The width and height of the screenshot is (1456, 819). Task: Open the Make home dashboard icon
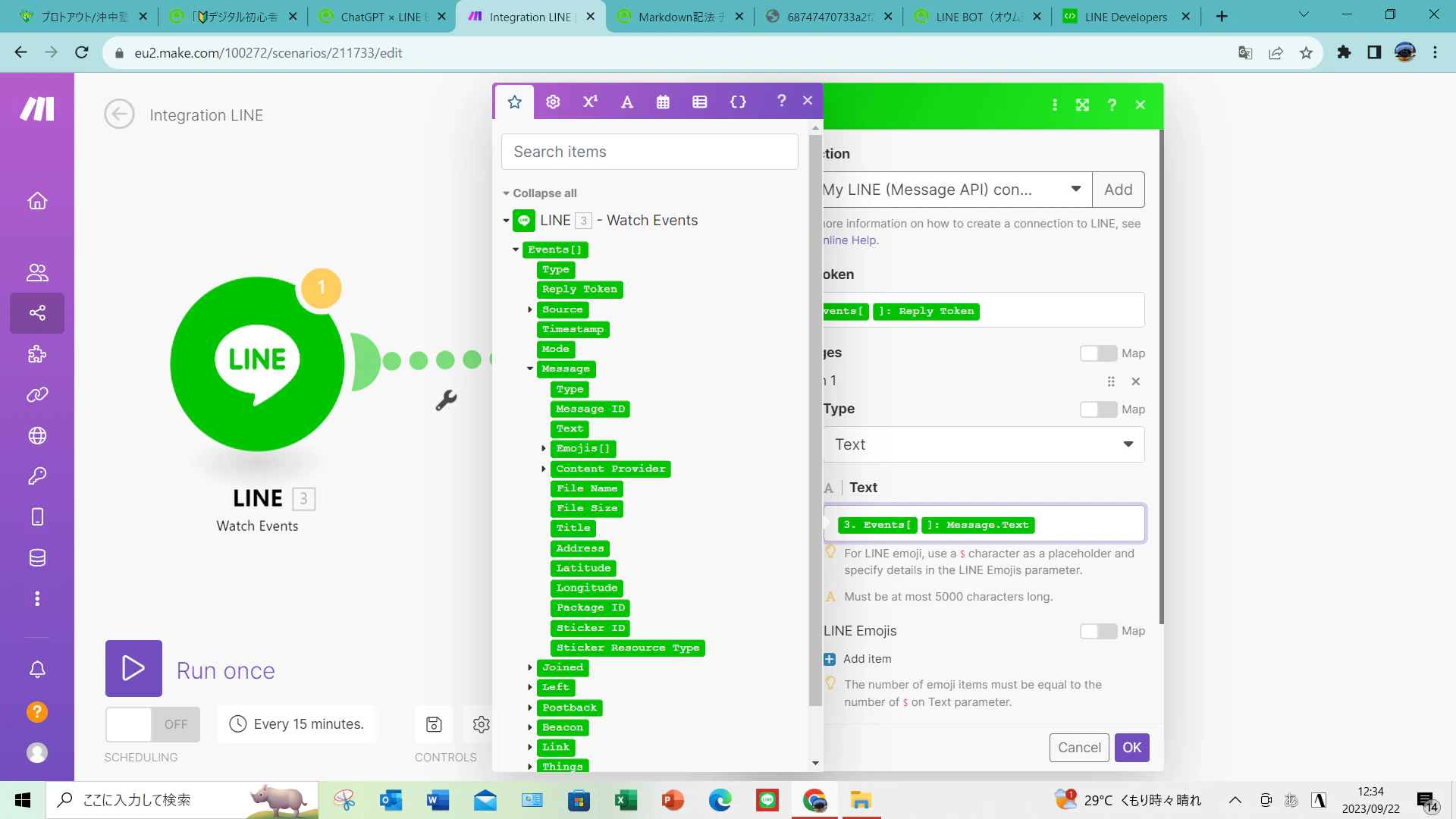coord(37,201)
